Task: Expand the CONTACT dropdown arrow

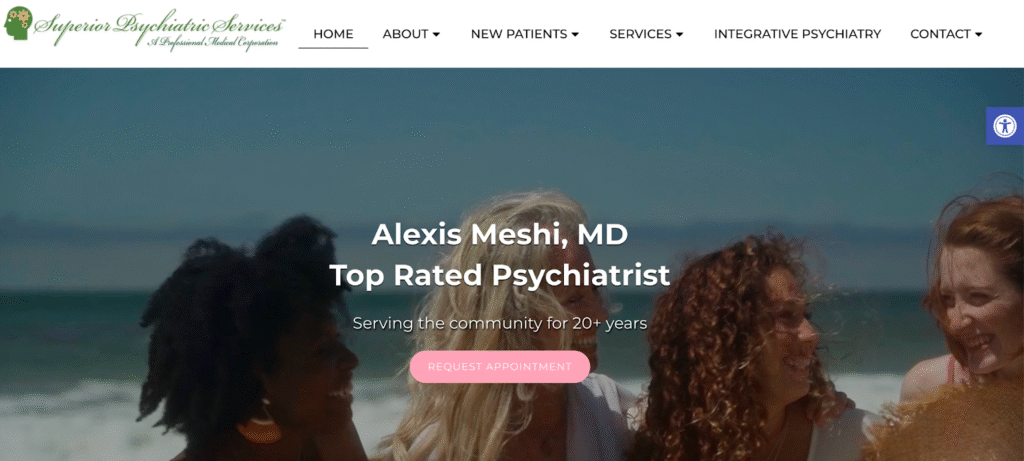Action: coord(978,34)
